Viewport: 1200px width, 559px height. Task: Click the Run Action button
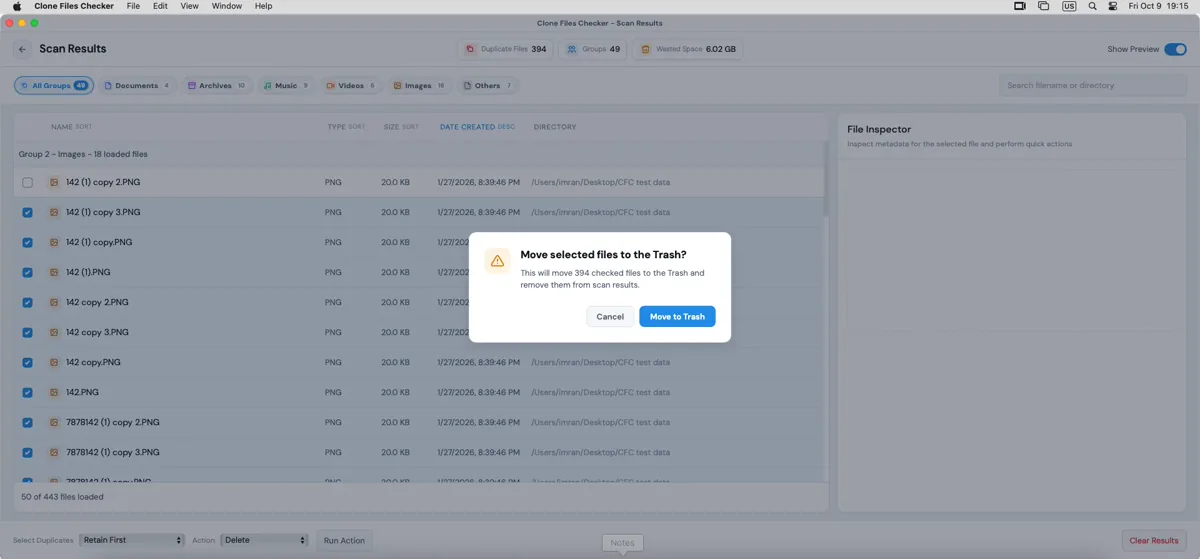(x=344, y=541)
